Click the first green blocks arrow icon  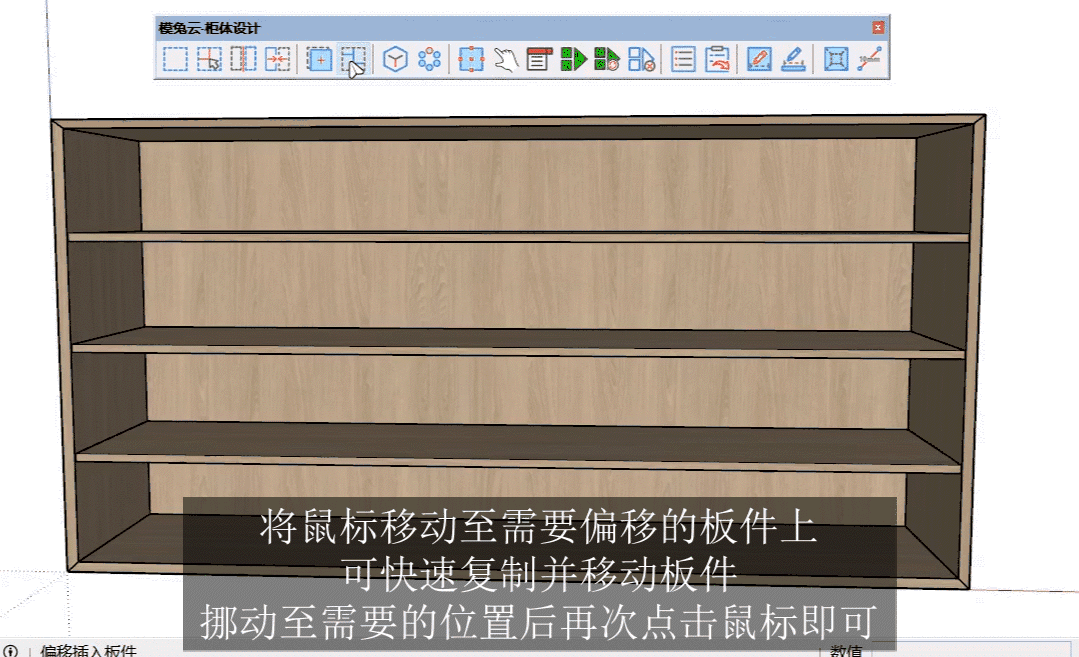tap(573, 60)
